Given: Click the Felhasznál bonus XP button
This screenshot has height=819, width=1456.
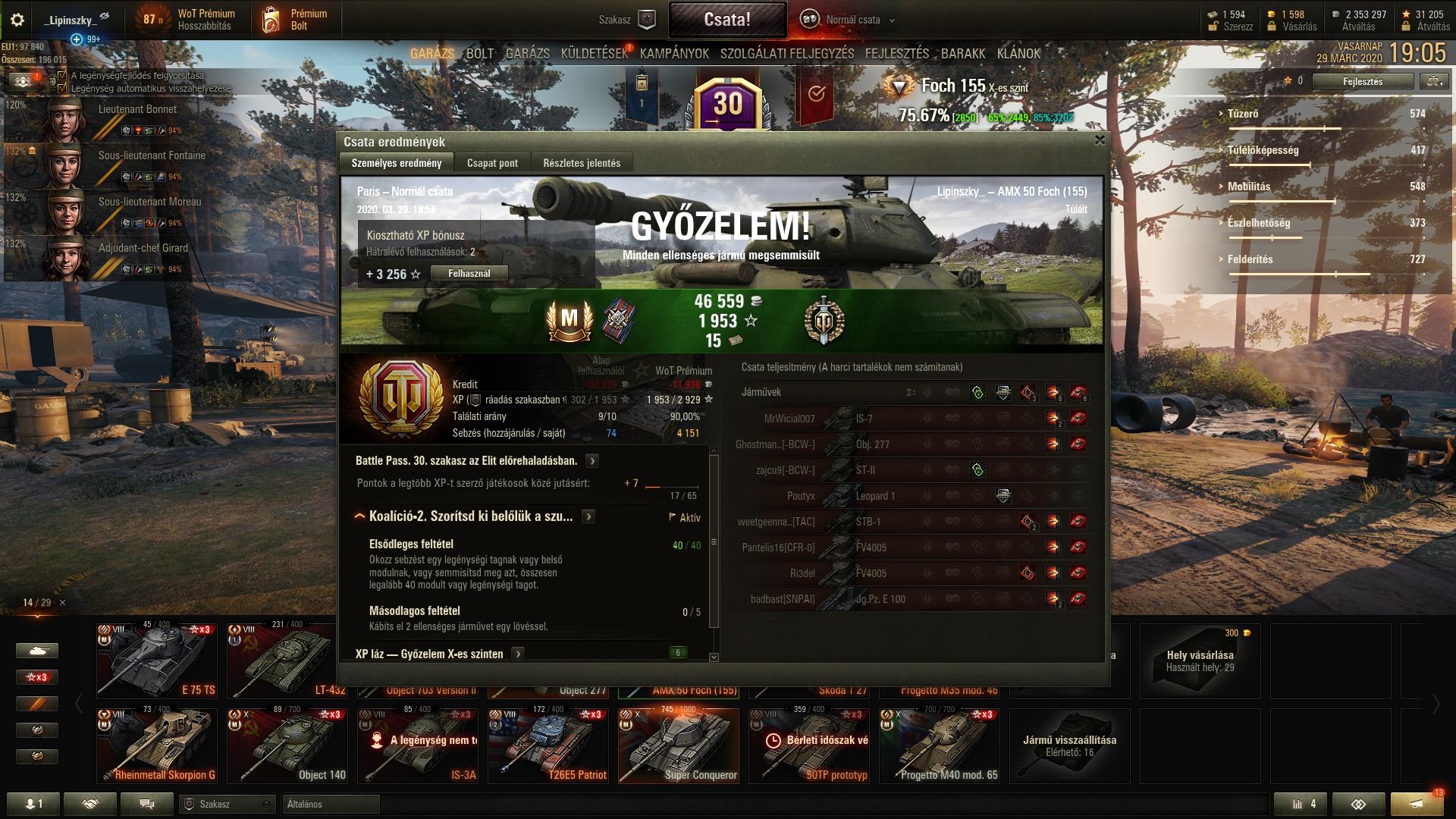Looking at the screenshot, I should [469, 274].
